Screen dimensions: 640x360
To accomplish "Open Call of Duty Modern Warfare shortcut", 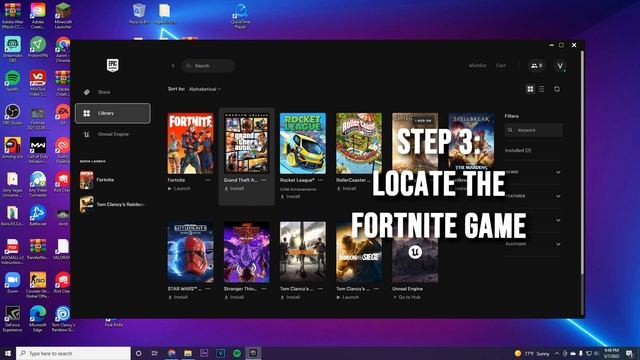I will 38,150.
